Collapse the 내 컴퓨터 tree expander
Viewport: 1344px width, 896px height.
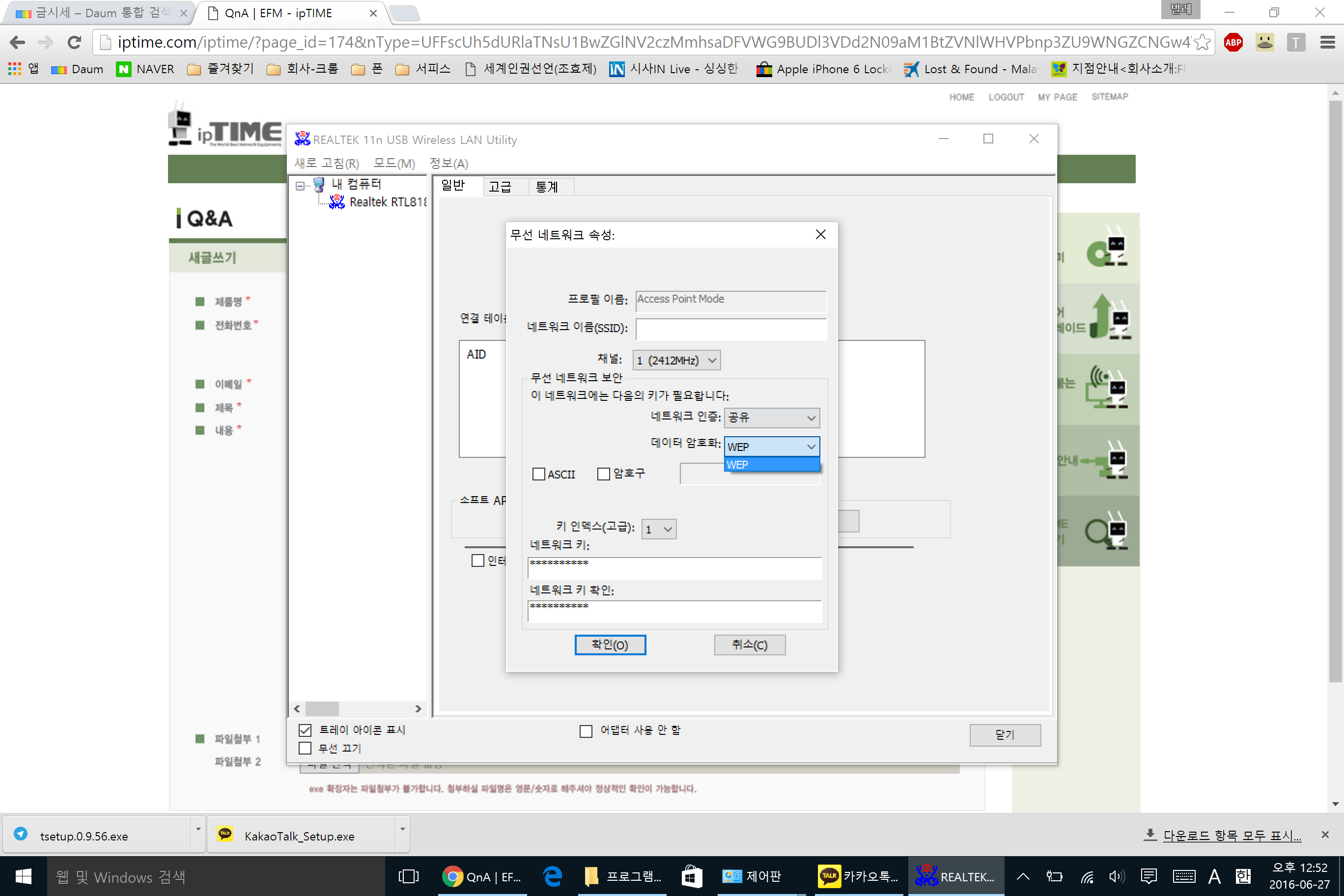[x=300, y=186]
